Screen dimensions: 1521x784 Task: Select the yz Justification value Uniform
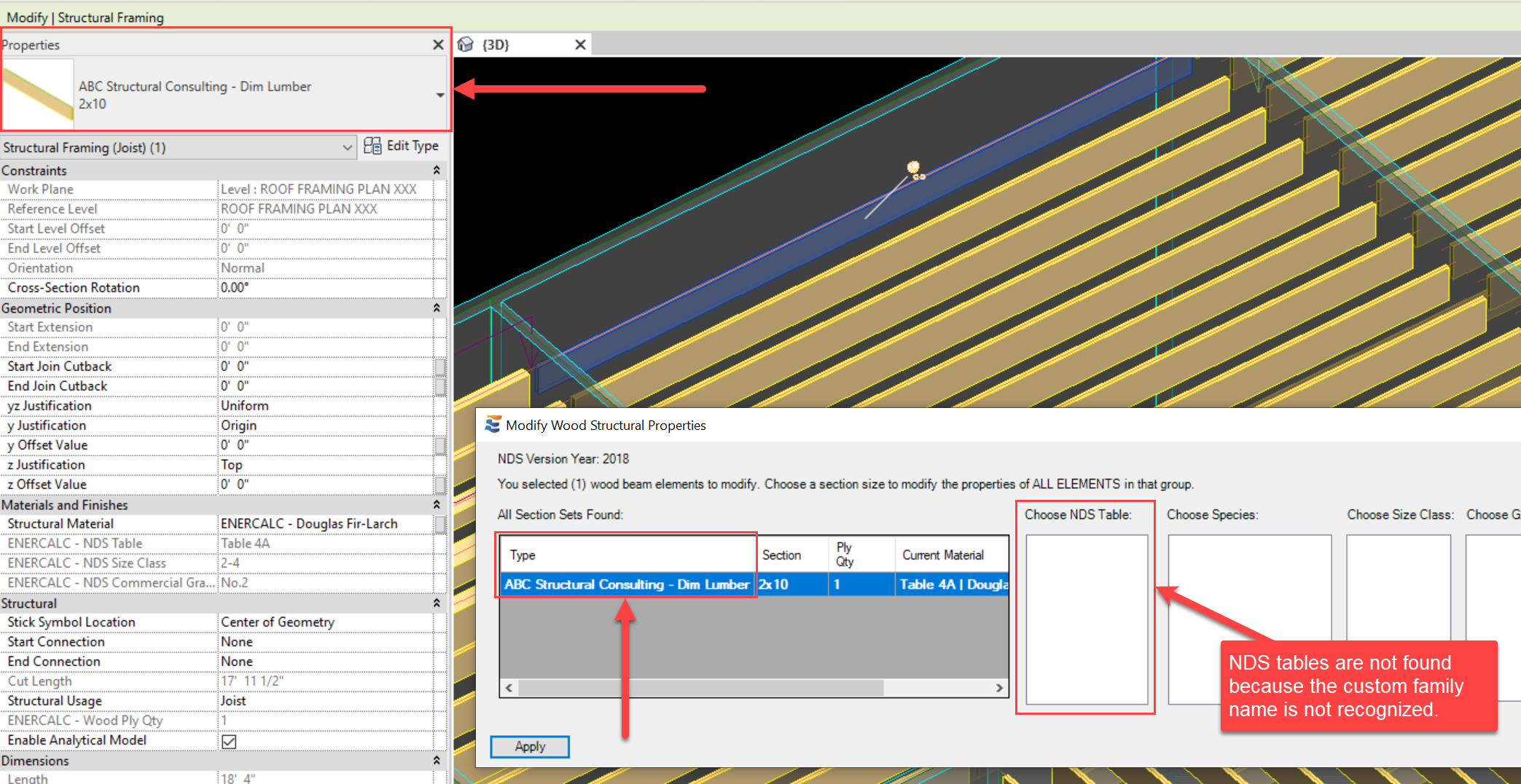(x=326, y=406)
